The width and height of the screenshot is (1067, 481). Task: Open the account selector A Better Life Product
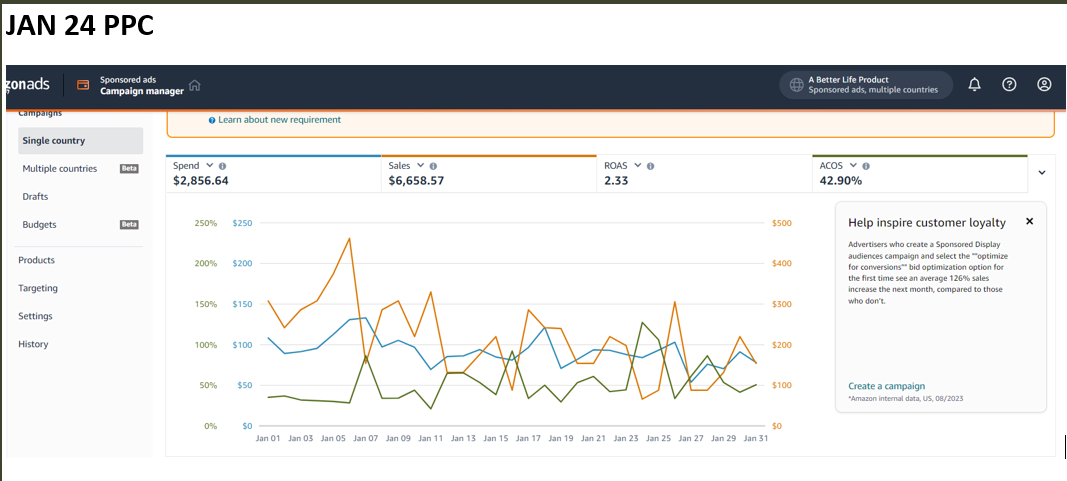[x=865, y=85]
